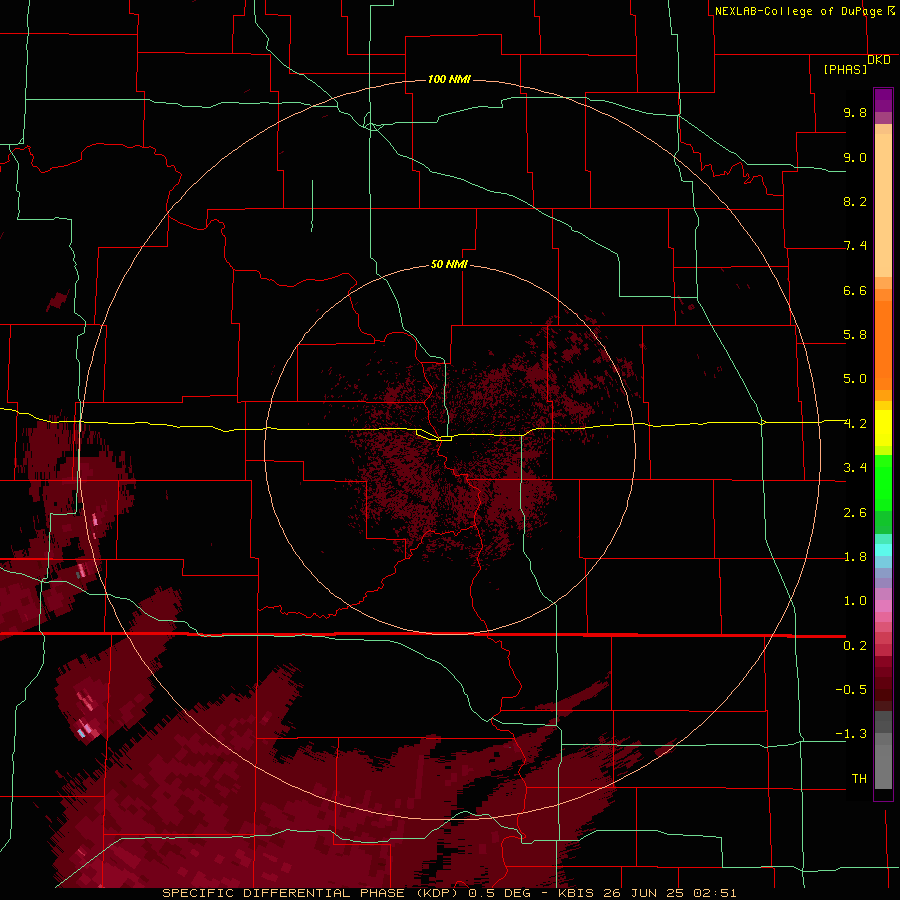Click the cyan segment of the color bar
The height and width of the screenshot is (900, 900).
883,550
